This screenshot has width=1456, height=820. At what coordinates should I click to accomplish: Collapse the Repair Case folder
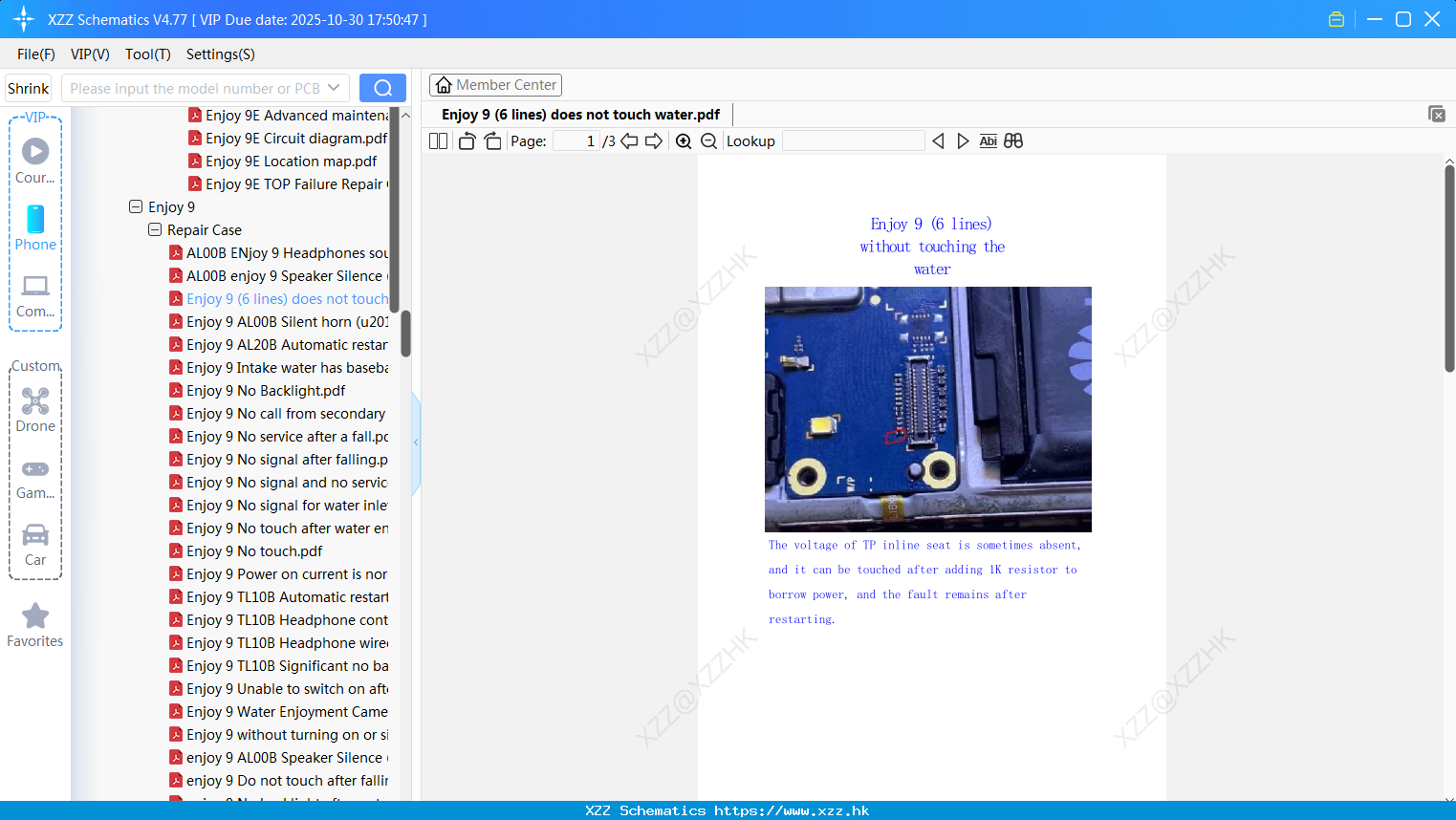[x=155, y=229]
